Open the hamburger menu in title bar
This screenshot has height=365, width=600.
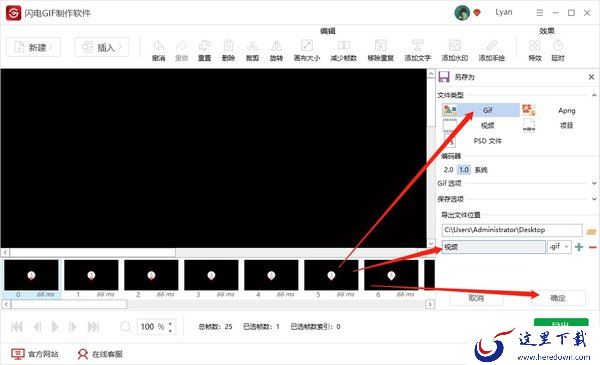[540, 13]
